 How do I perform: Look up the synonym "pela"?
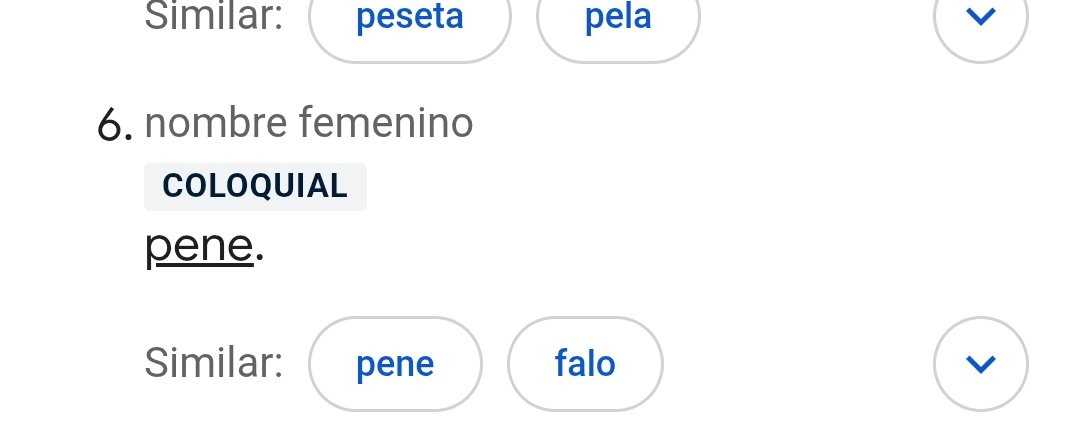coord(618,18)
